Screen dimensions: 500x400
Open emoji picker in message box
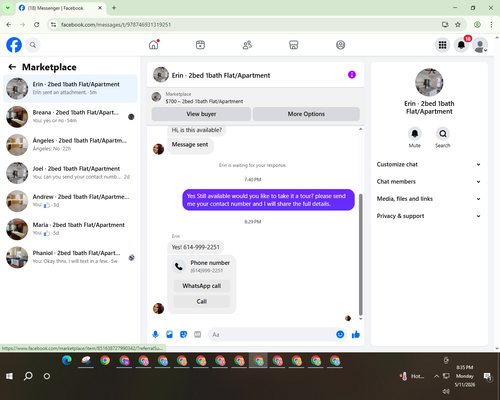pyautogui.click(x=340, y=334)
